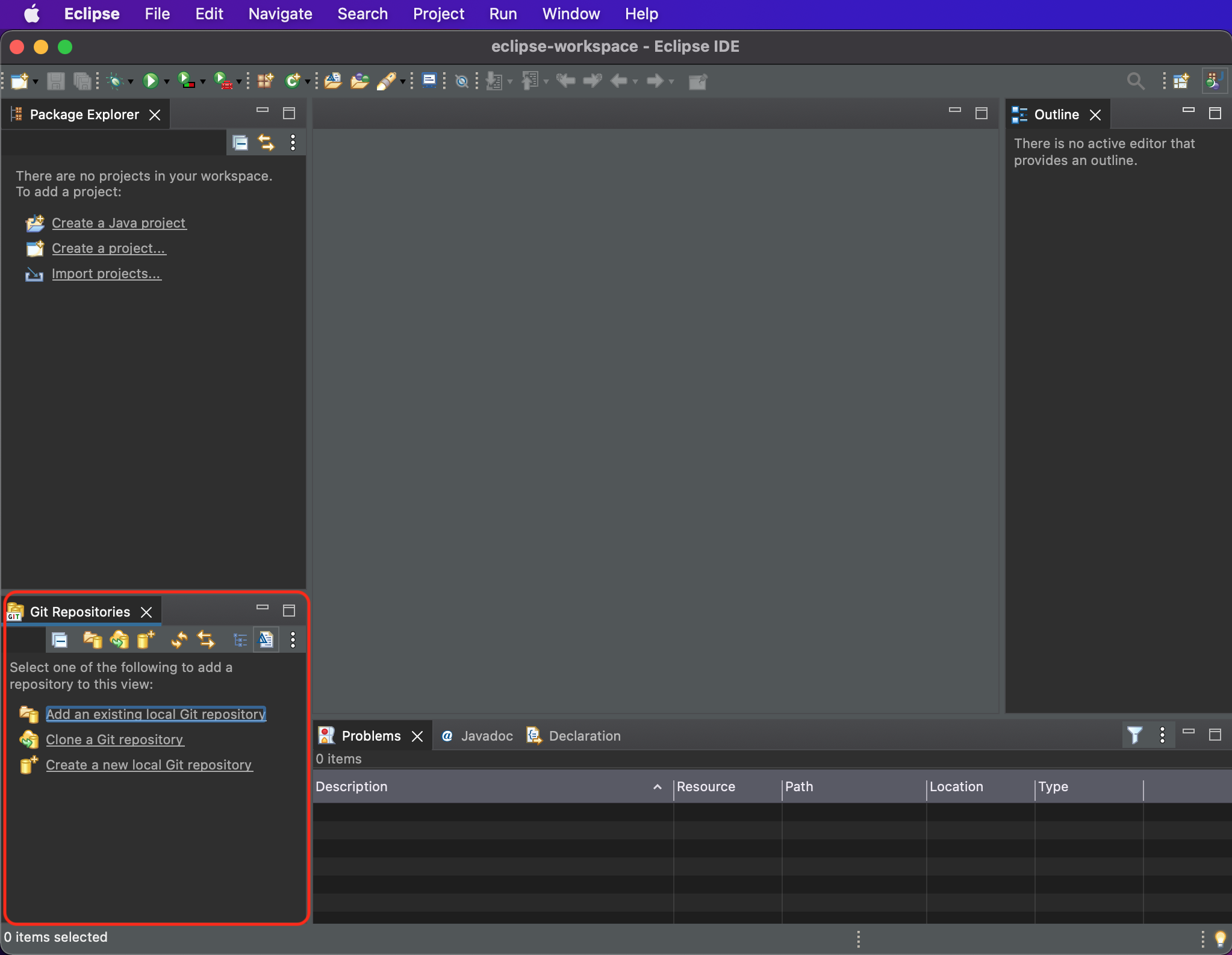Click the Open Perspective icon
The height and width of the screenshot is (955, 1232).
(1181, 81)
